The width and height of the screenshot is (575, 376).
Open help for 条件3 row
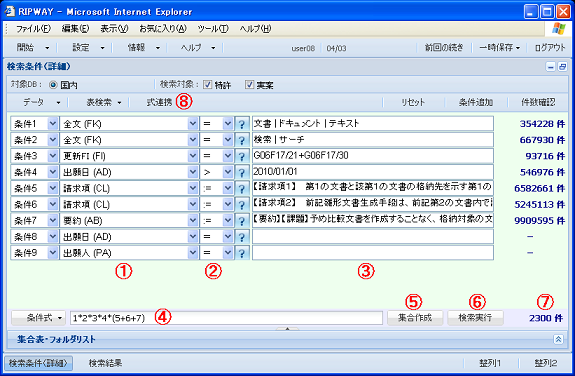pos(242,156)
